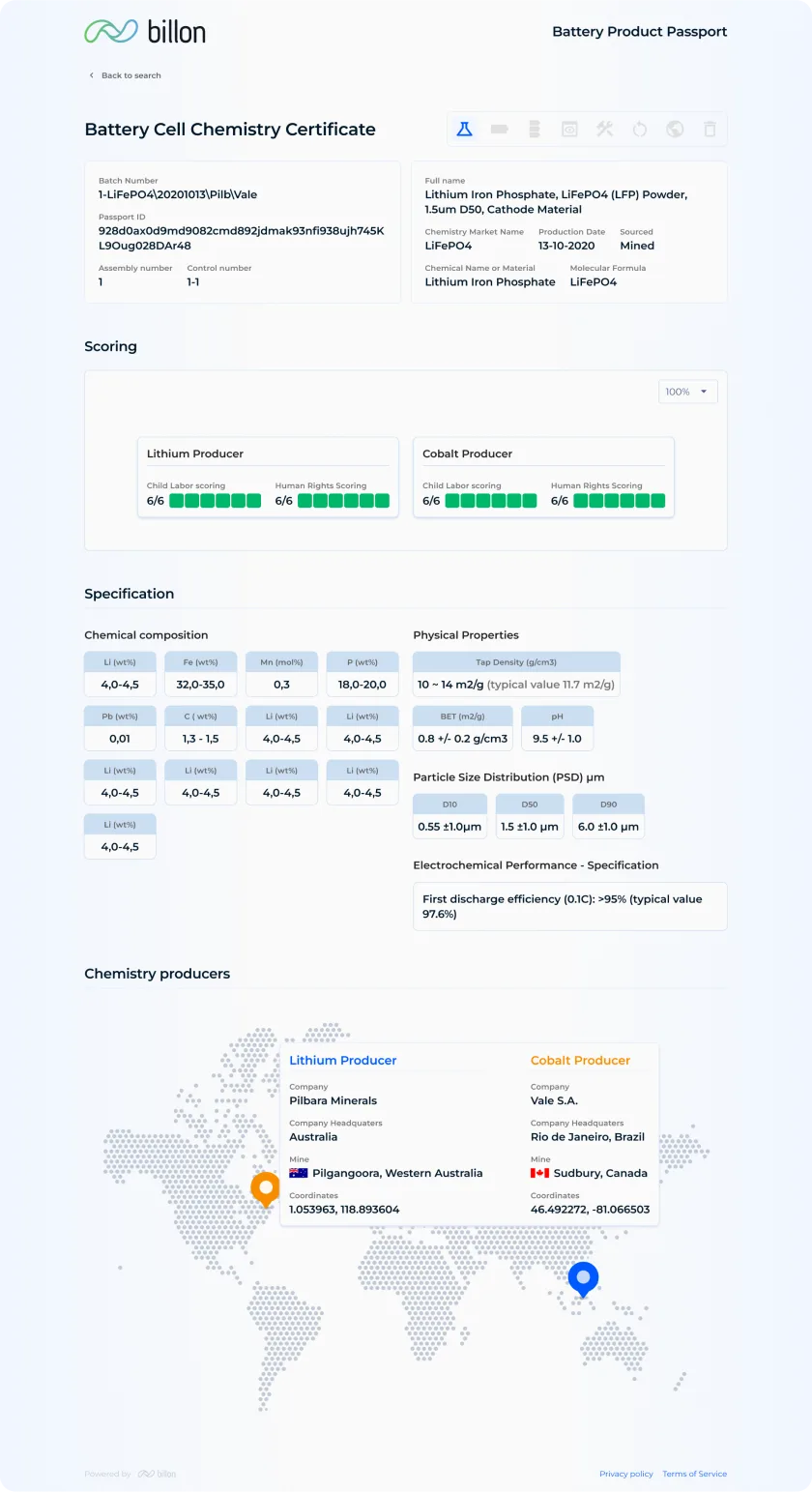The image size is (812, 1492).
Task: Click the Cobalt Producer scoring card title
Action: (x=467, y=453)
